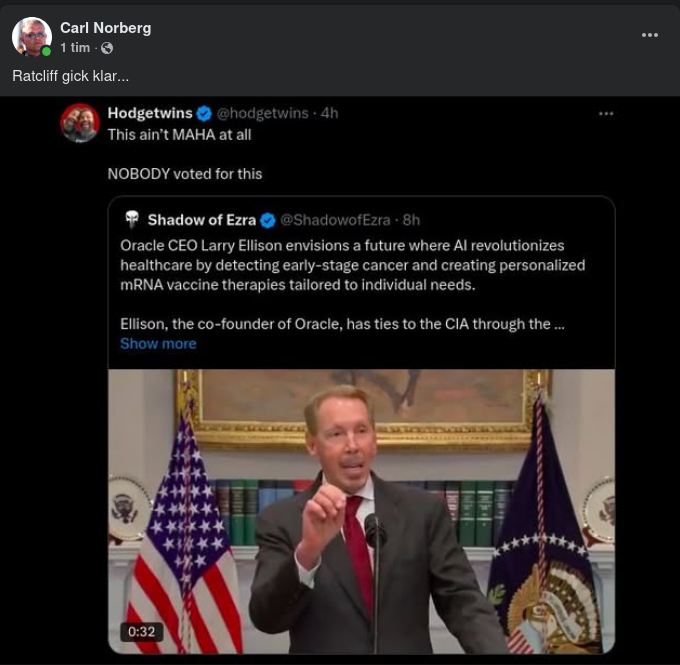The width and height of the screenshot is (680, 665).
Task: Click the '4h' tweet timestamp
Action: (329, 113)
